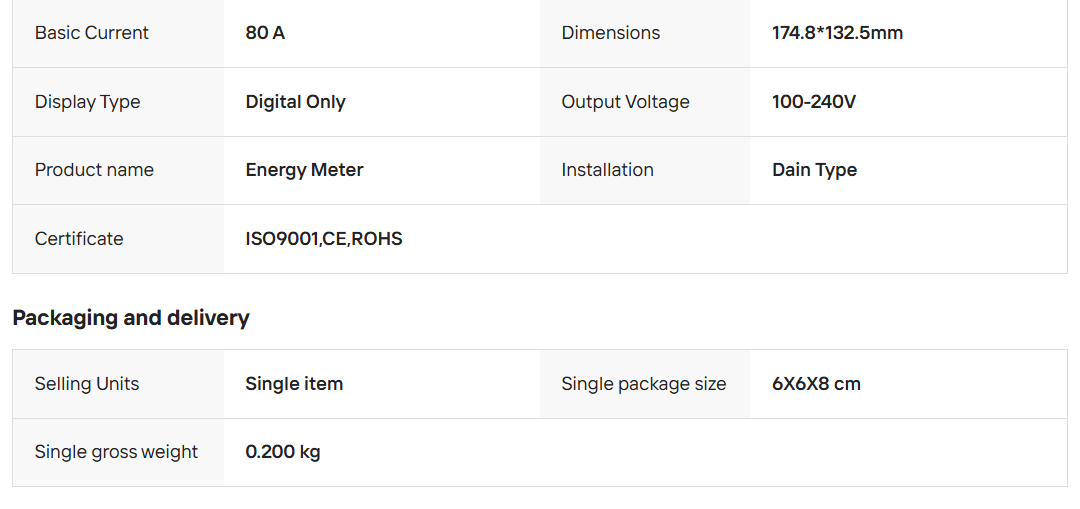Click the Dimensions label
The width and height of the screenshot is (1080, 509).
tap(611, 33)
